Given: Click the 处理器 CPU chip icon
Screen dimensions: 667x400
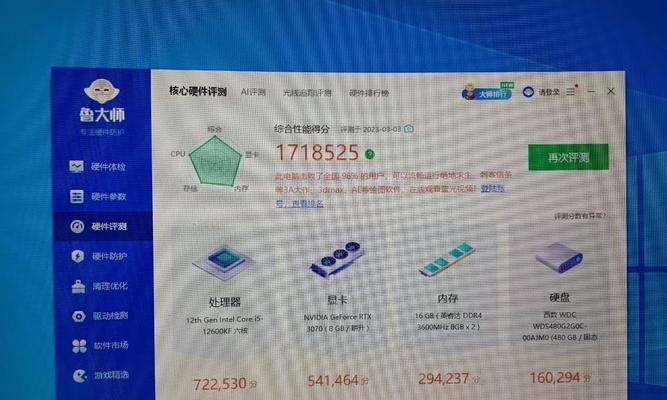Looking at the screenshot, I should 223,262.
